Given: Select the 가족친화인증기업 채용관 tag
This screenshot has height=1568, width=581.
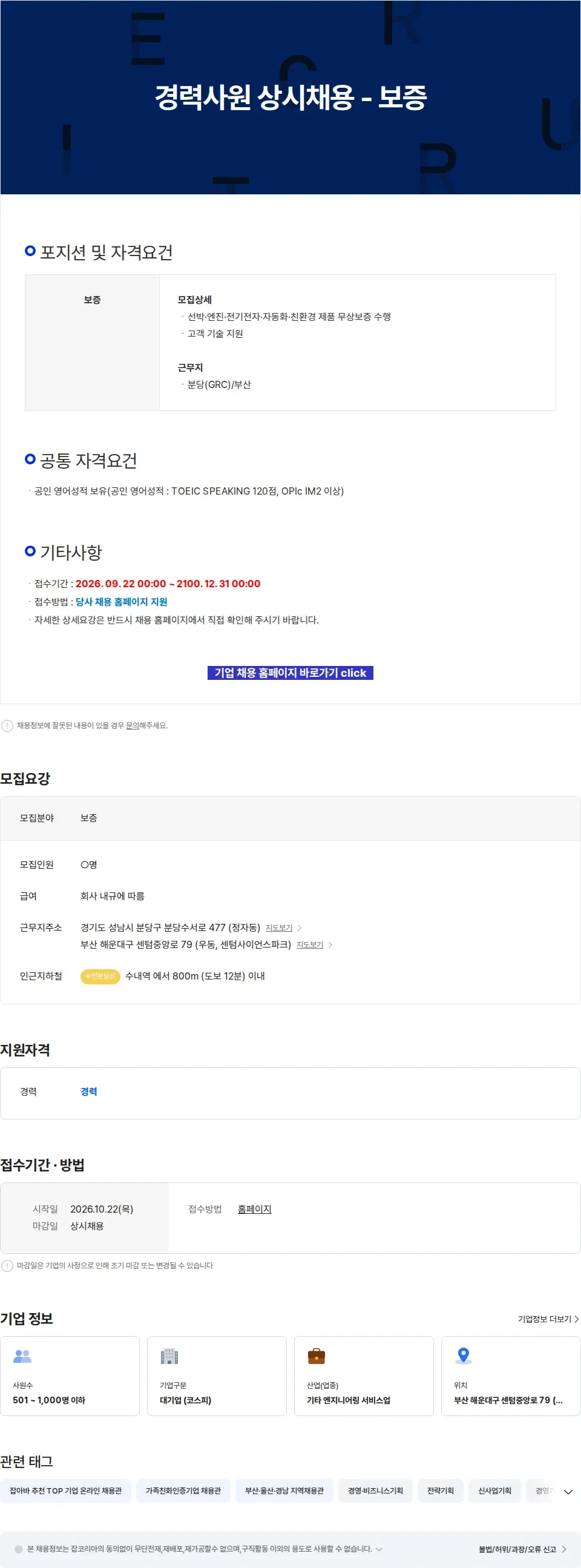Looking at the screenshot, I should pos(183,1491).
